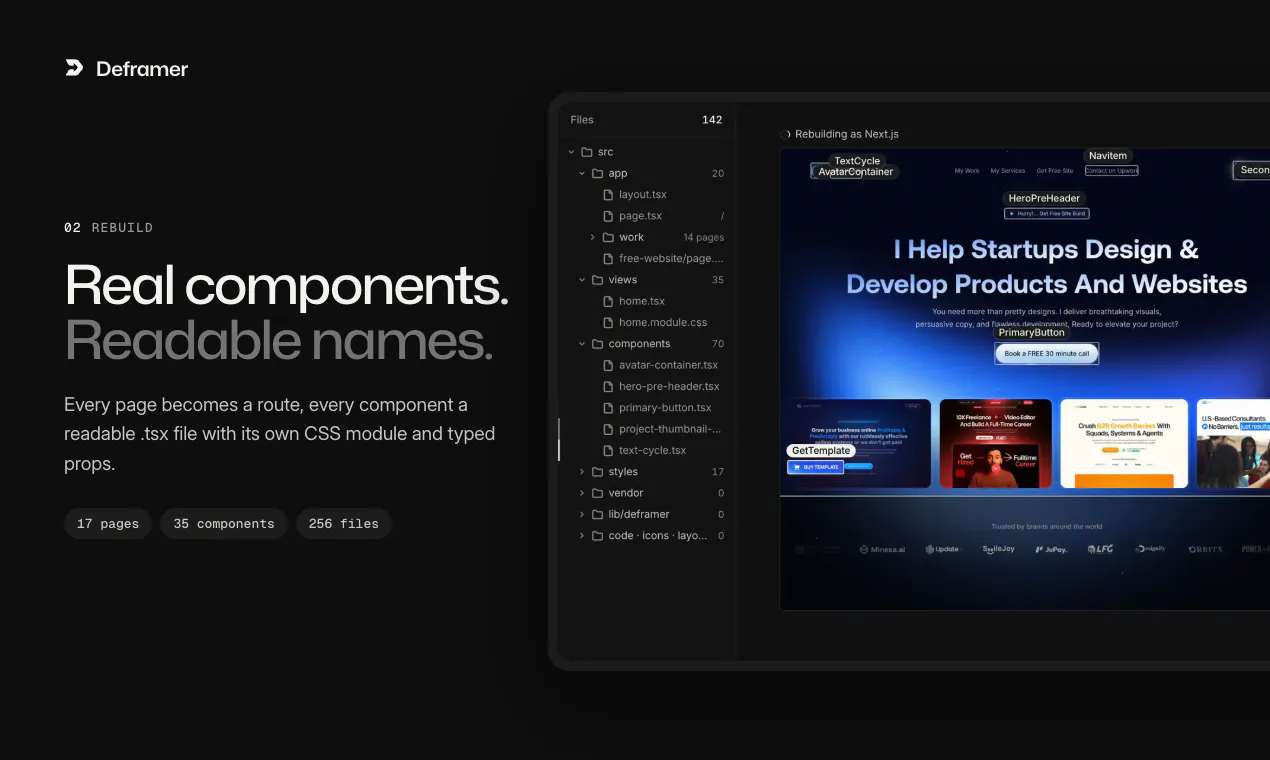Click the 17 pages pill
Image resolution: width=1270 pixels, height=760 pixels.
pyautogui.click(x=108, y=524)
